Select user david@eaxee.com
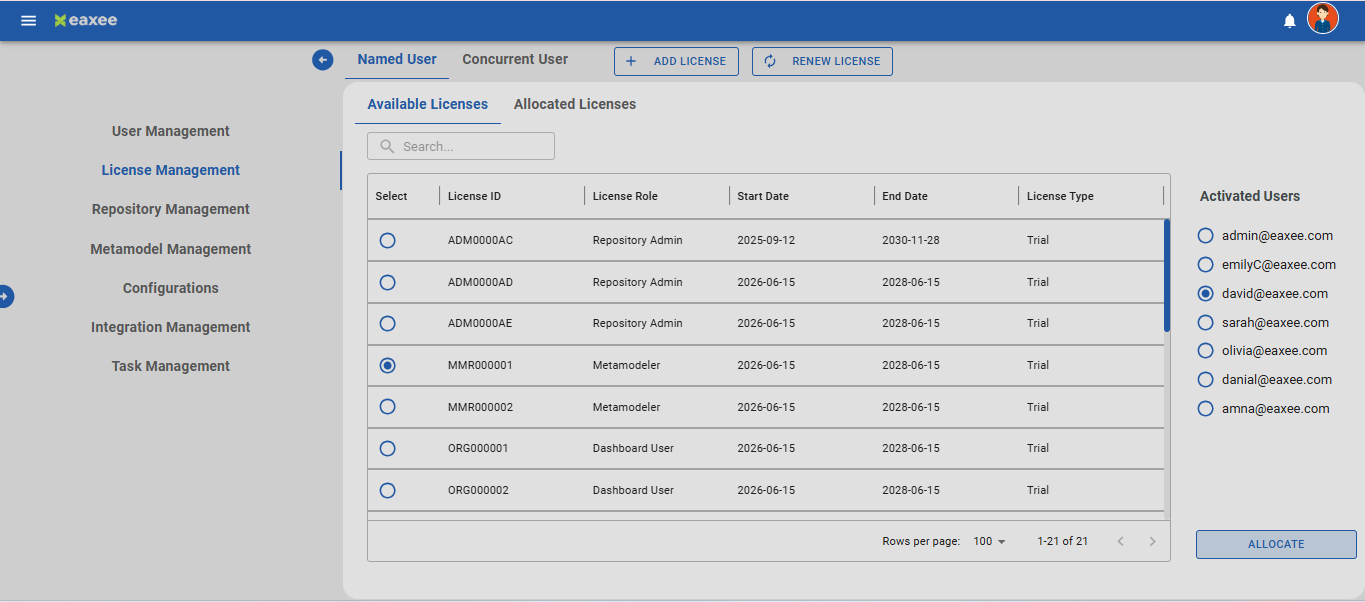The height and width of the screenshot is (602, 1365). click(1205, 294)
